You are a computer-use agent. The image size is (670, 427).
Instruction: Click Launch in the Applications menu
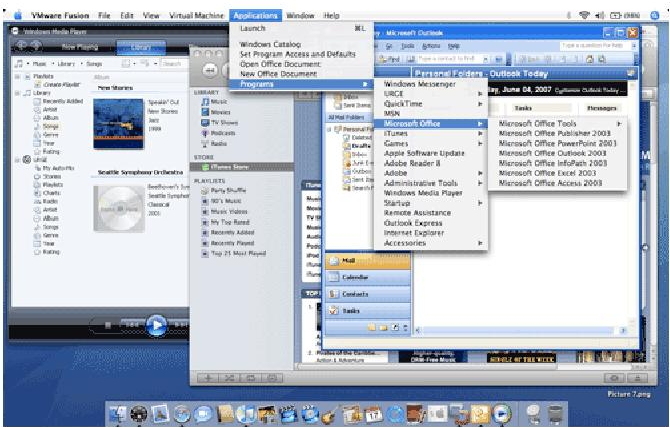click(x=301, y=28)
